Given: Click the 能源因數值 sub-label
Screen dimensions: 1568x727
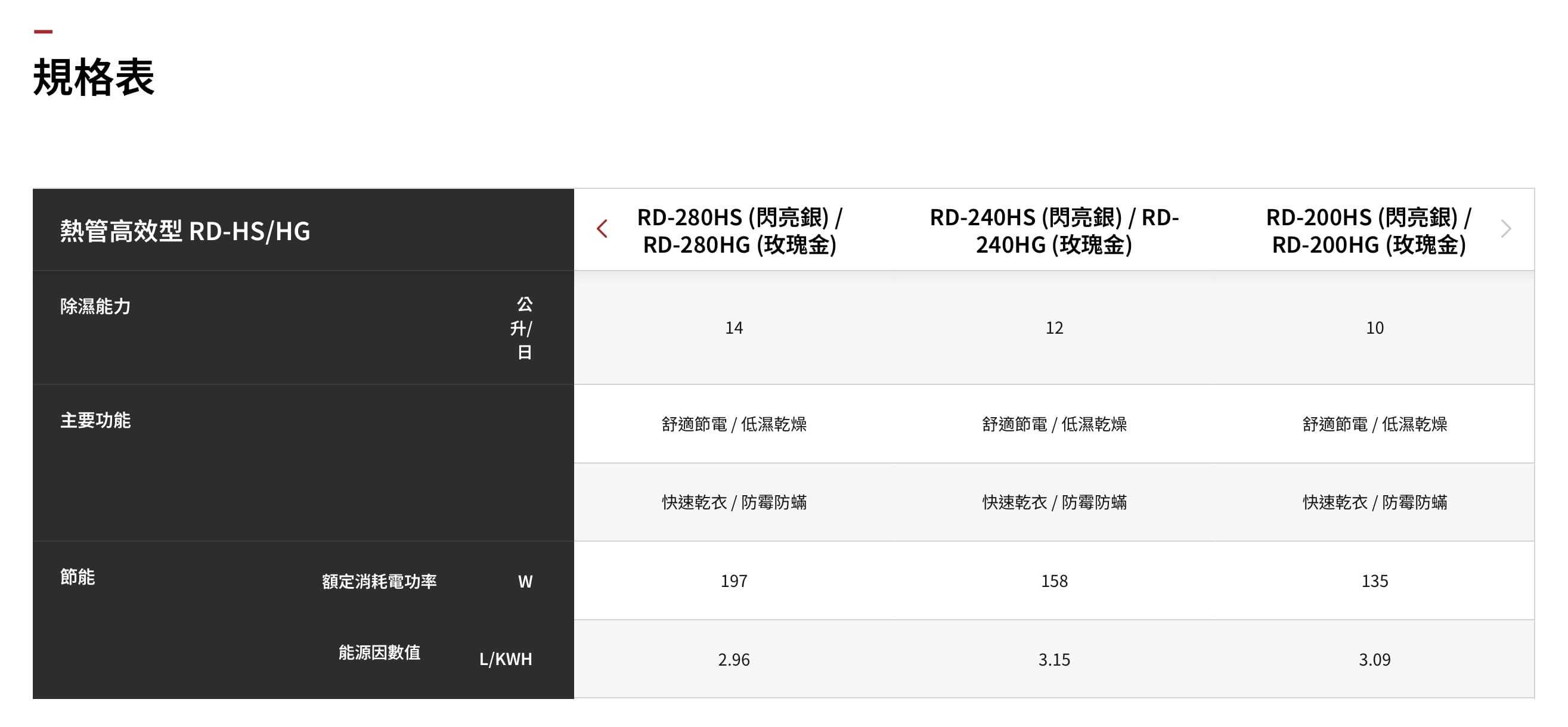Looking at the screenshot, I should tap(379, 653).
